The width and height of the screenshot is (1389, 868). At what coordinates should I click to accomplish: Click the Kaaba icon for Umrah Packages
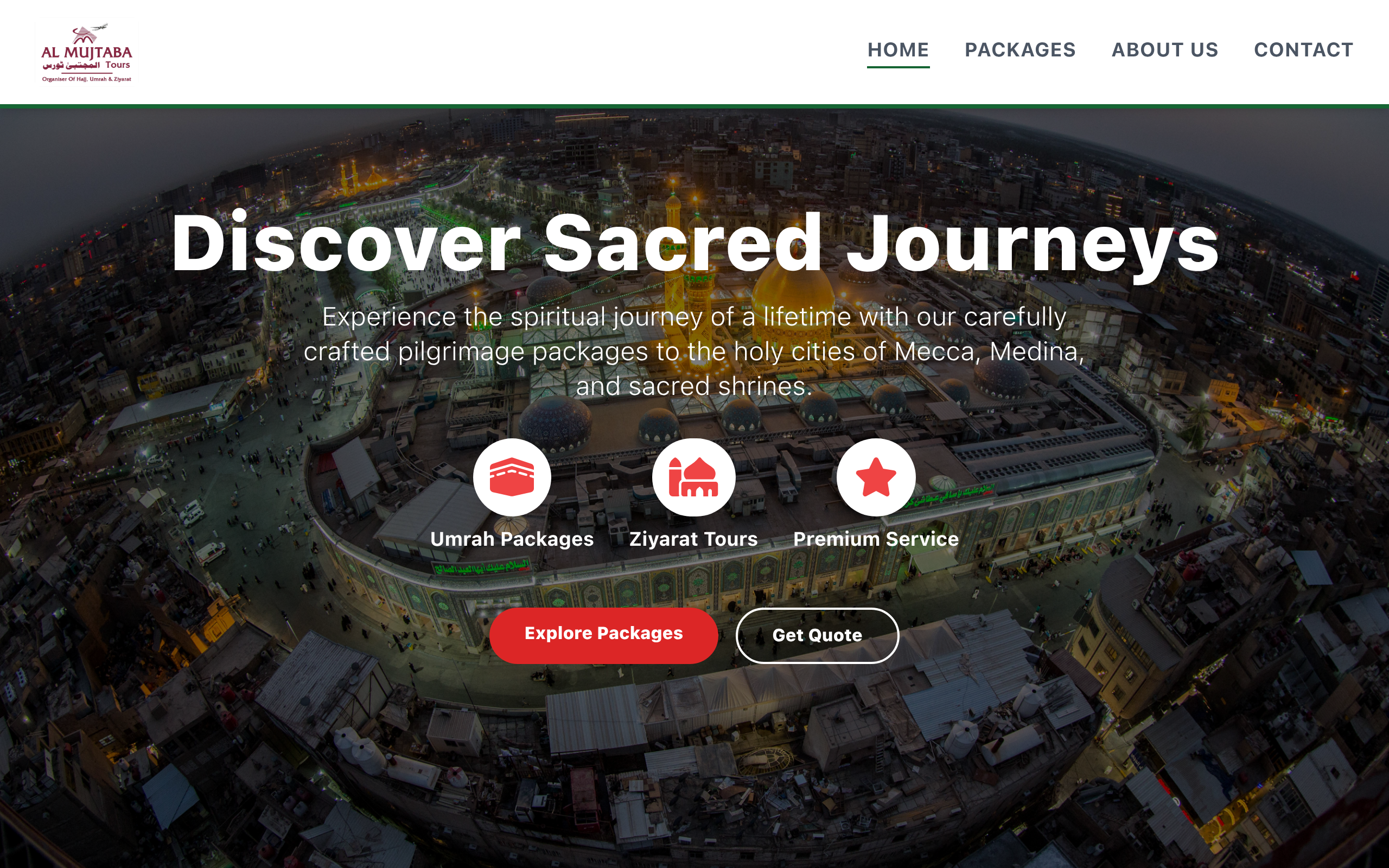512,477
